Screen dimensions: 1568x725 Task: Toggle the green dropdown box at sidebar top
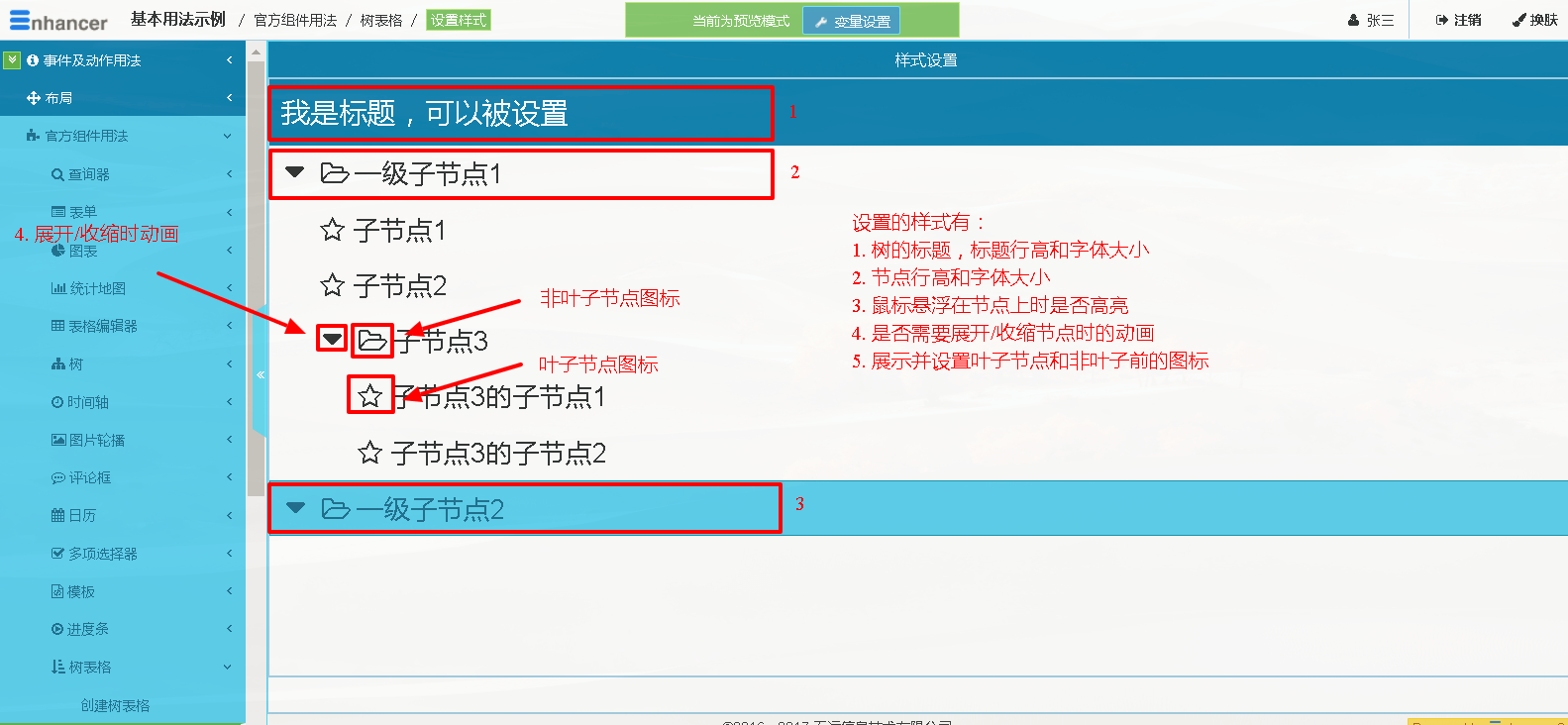(12, 60)
